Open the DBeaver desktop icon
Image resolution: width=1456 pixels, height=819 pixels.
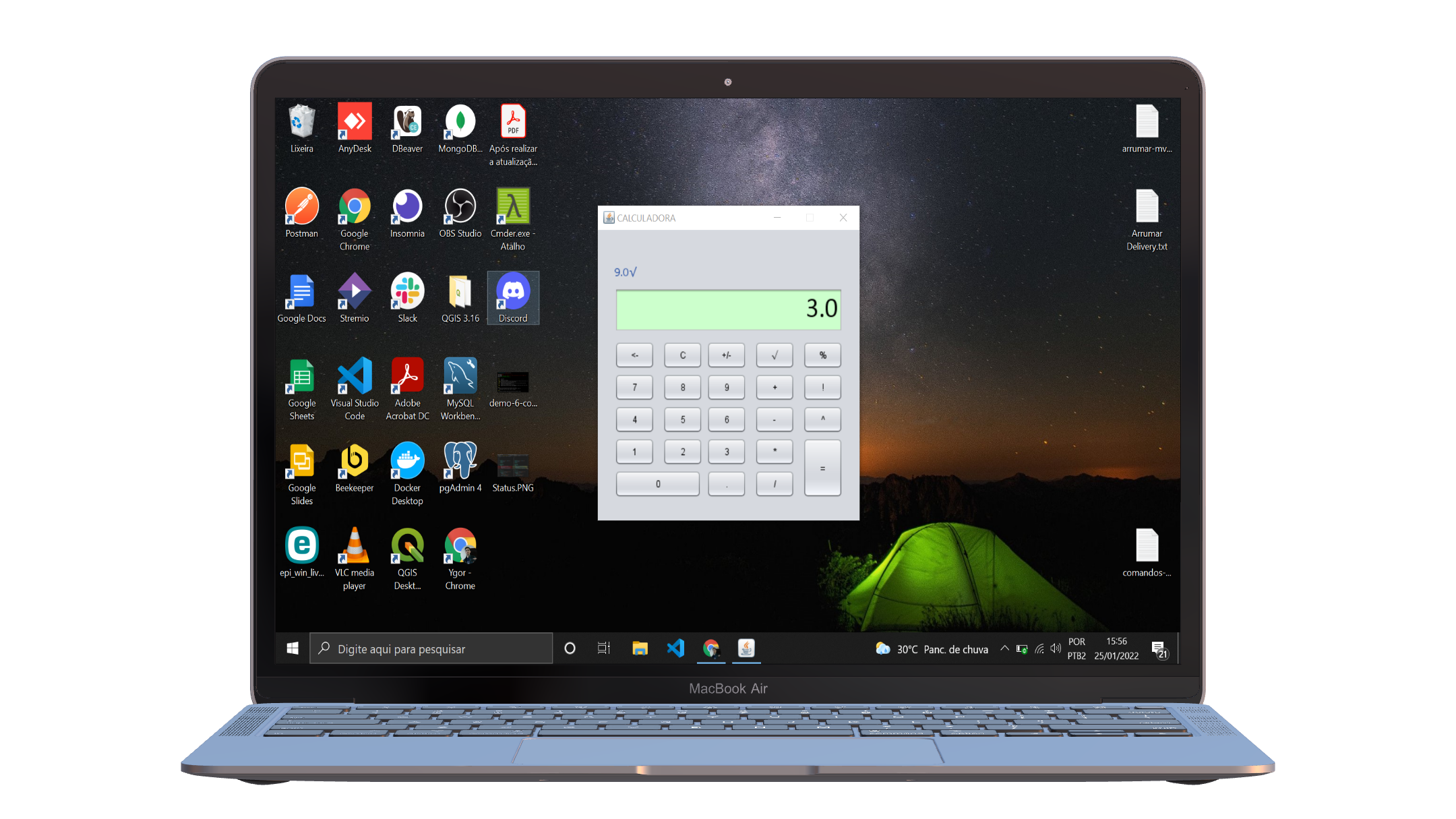407,123
